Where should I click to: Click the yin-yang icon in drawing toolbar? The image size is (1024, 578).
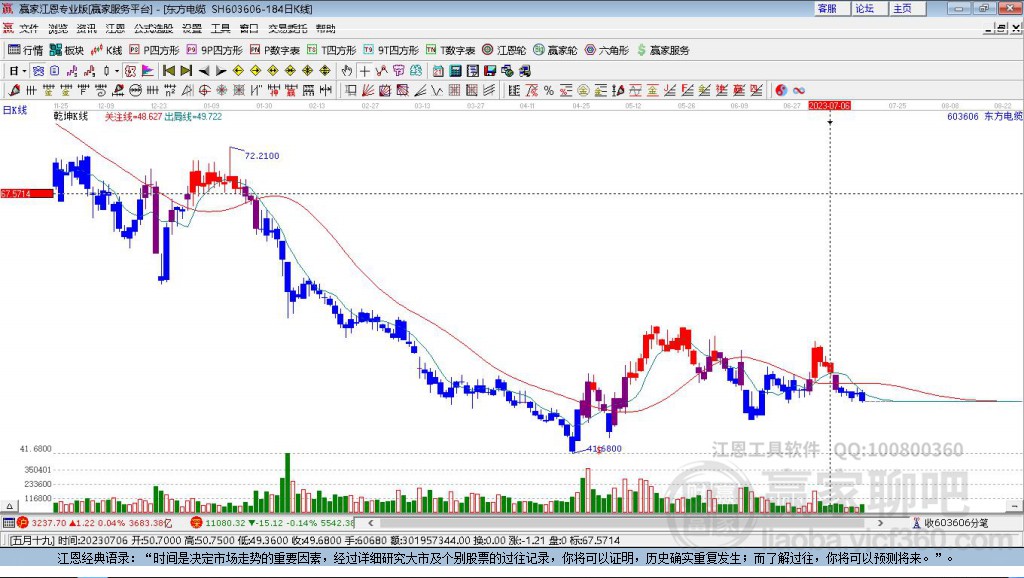tap(781, 91)
